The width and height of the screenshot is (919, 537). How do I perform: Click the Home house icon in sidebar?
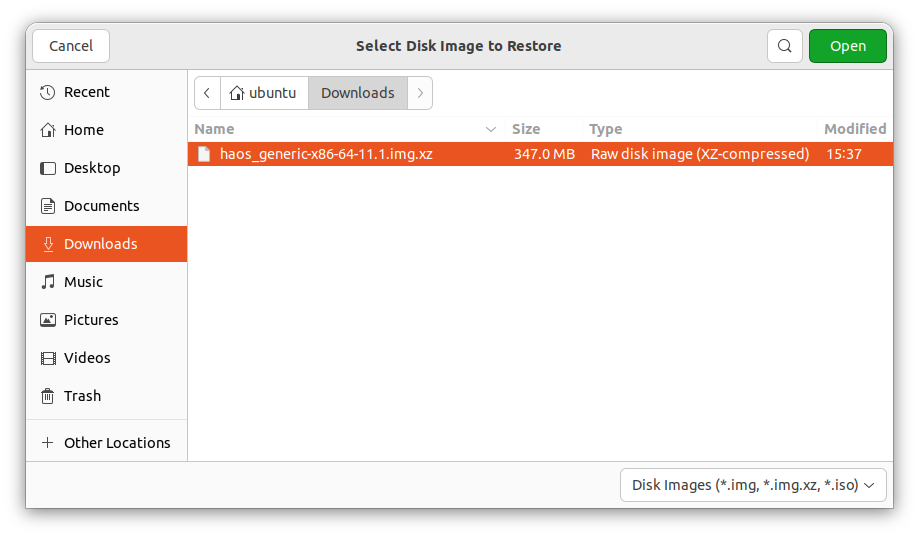click(x=47, y=130)
